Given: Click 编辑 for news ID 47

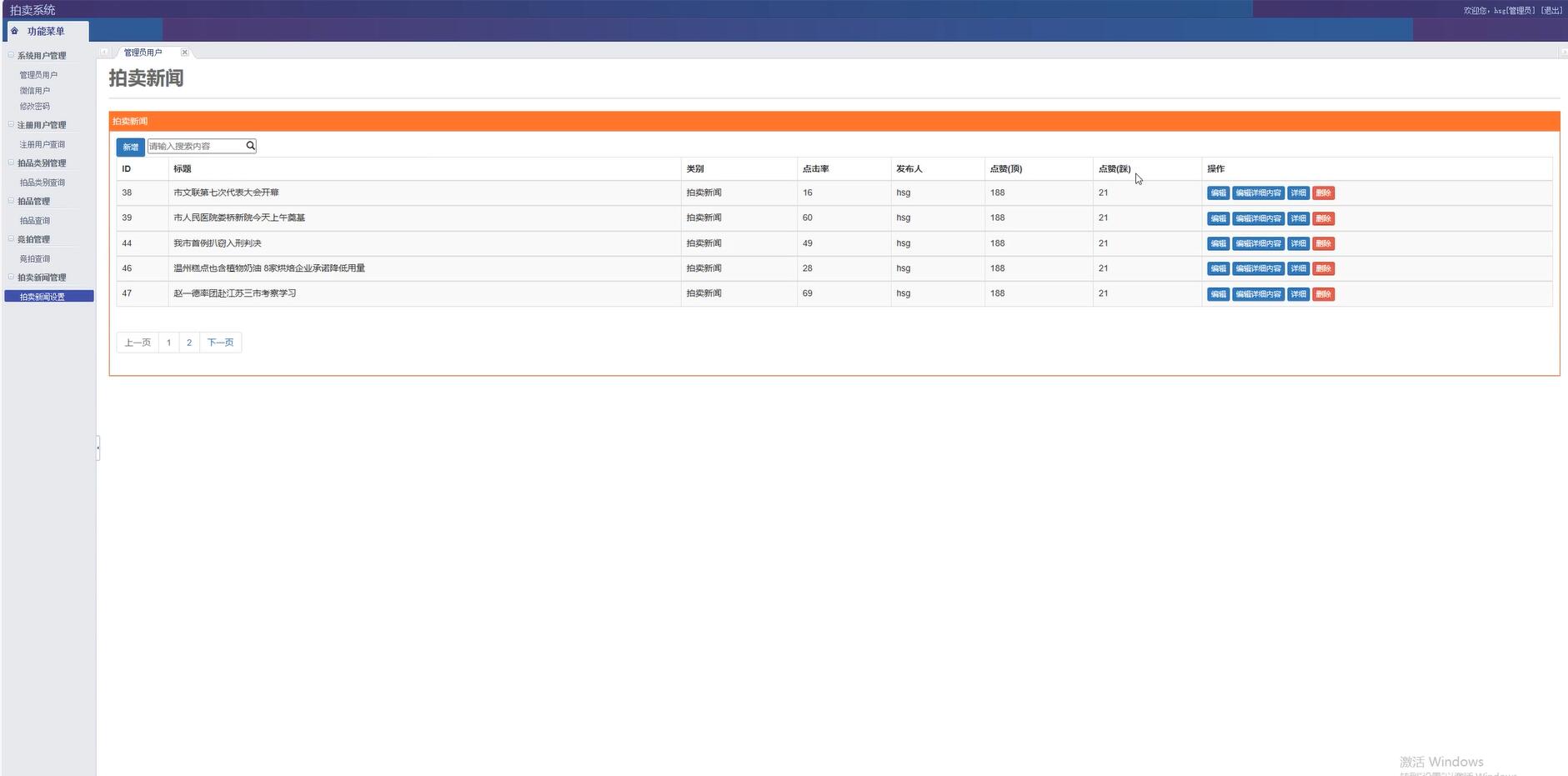Looking at the screenshot, I should (1218, 294).
